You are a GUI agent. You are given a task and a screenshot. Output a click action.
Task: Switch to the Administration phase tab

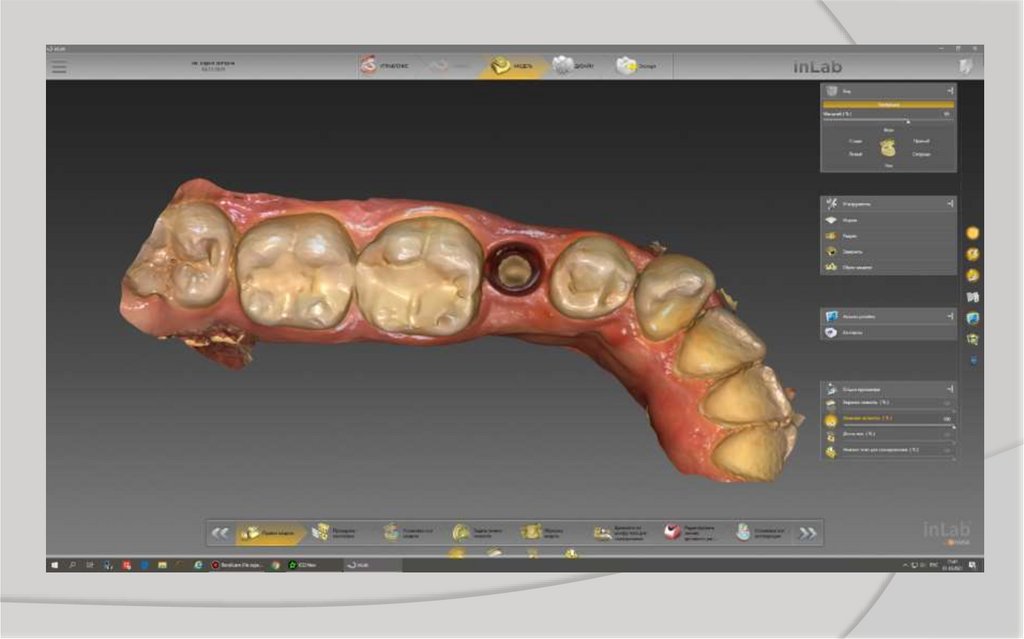tap(385, 65)
